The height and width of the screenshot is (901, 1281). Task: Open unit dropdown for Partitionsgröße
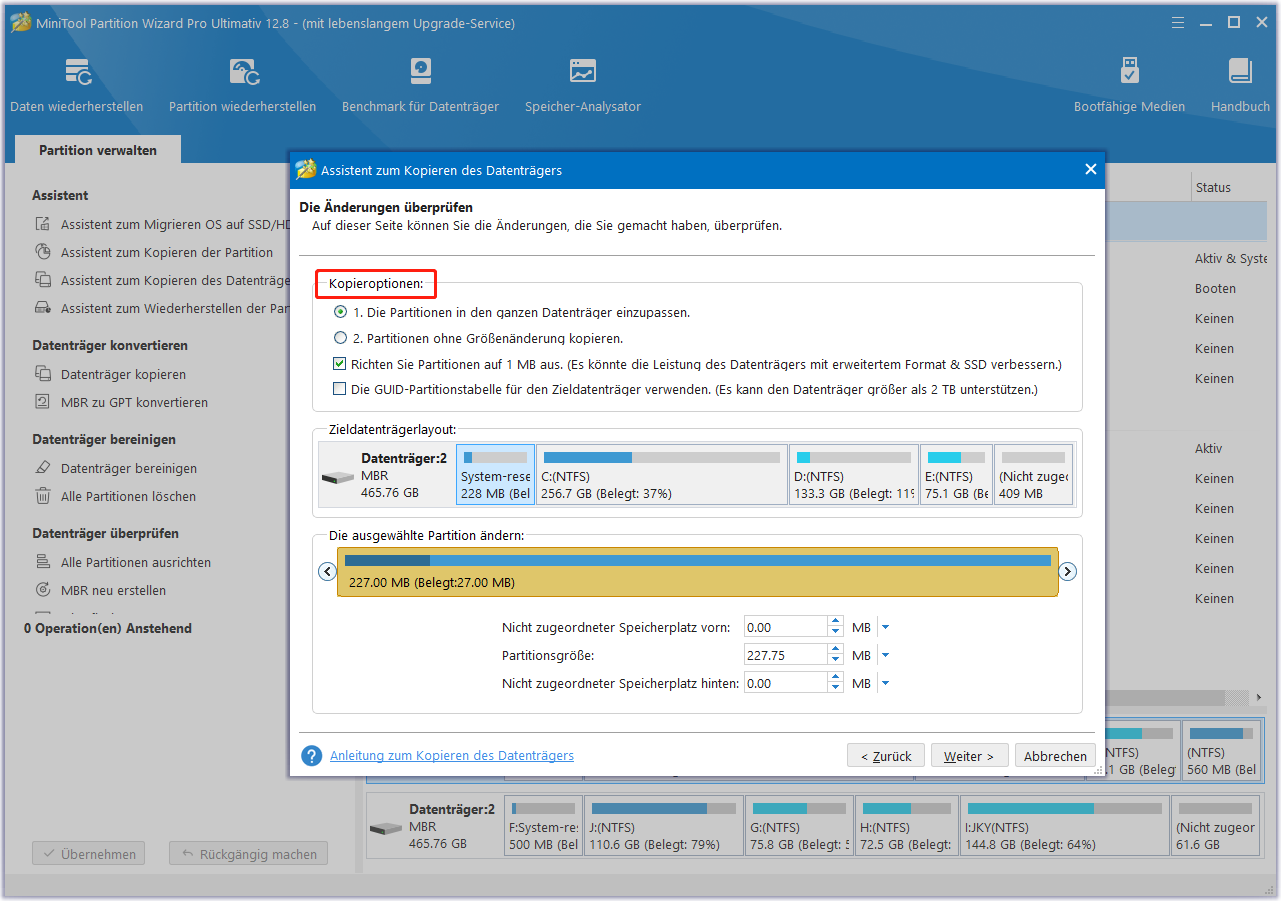click(x=885, y=656)
